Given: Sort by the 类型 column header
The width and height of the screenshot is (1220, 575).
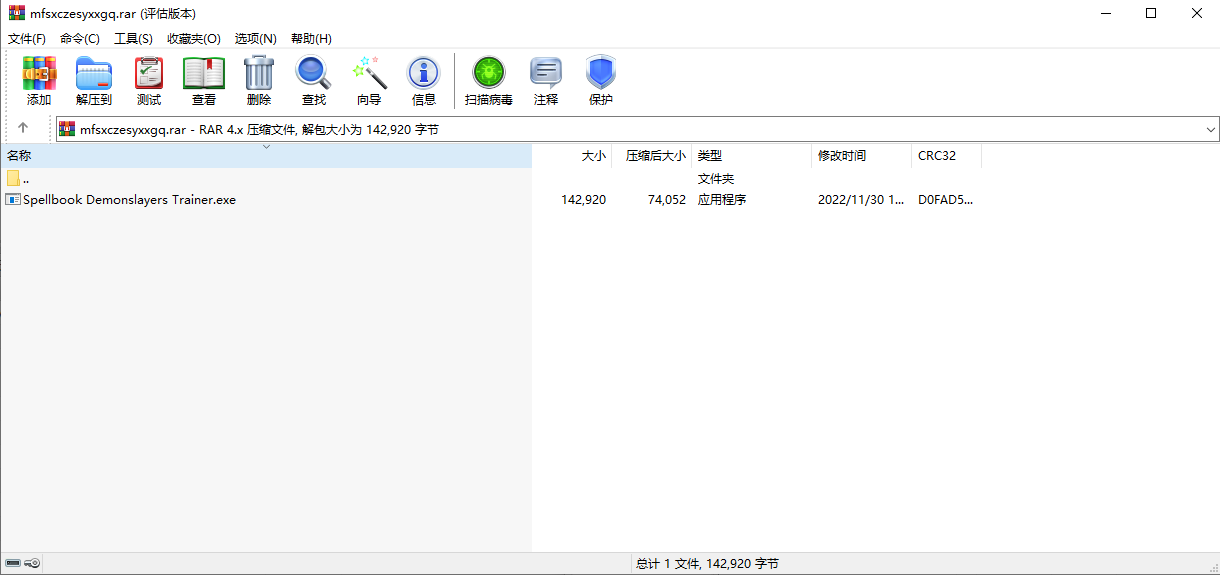Looking at the screenshot, I should [x=752, y=156].
